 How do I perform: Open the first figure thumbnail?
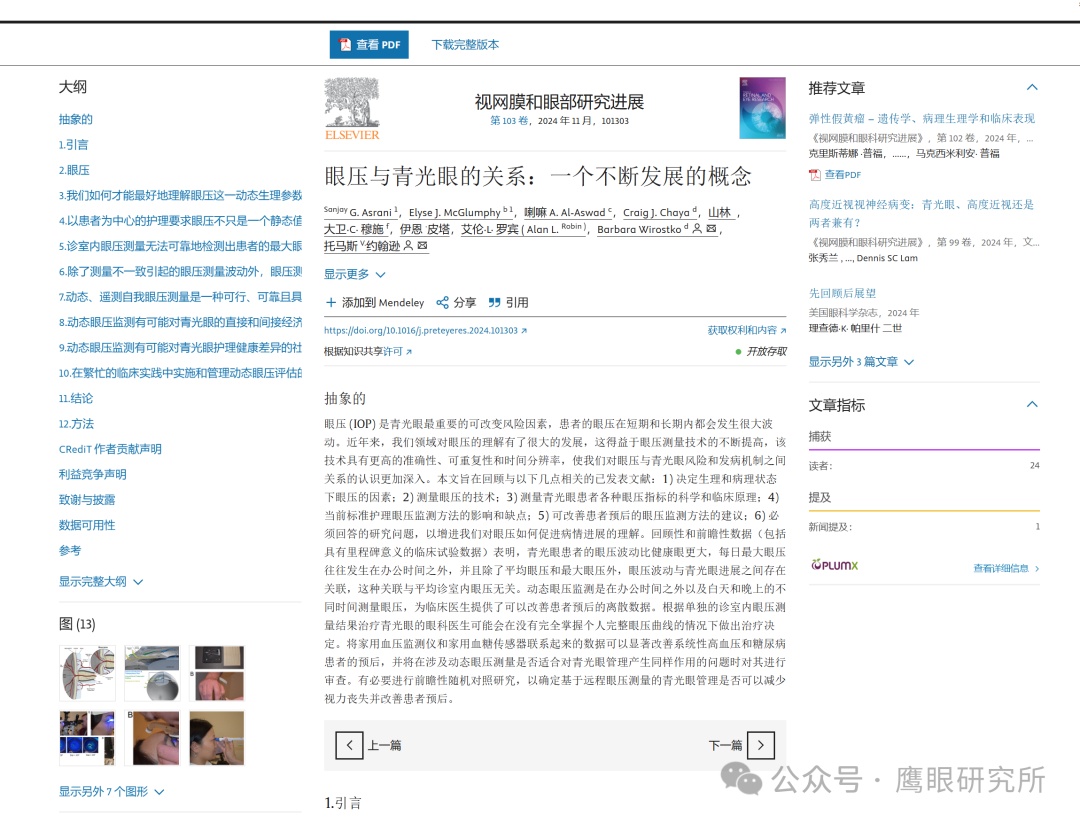coord(87,672)
